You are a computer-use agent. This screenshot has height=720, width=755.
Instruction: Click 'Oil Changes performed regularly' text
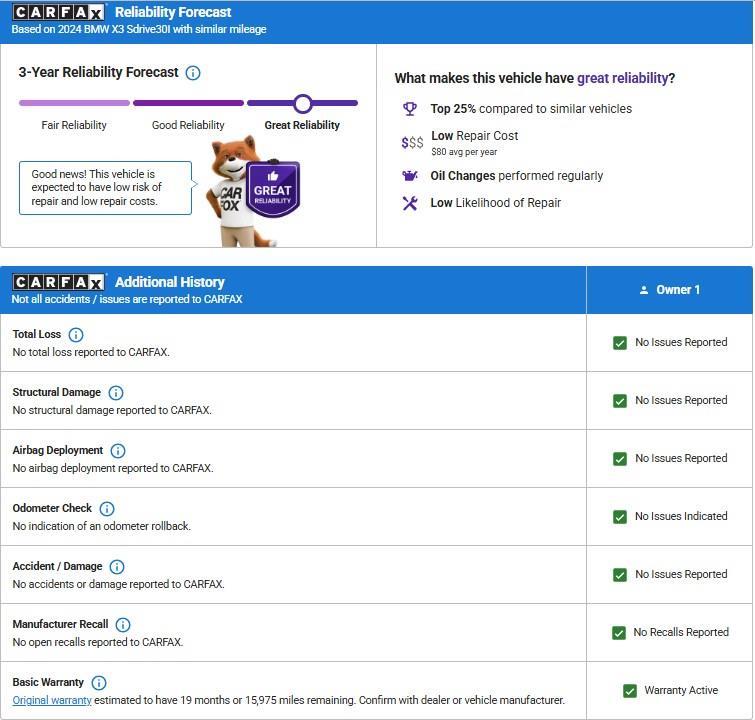(x=517, y=176)
